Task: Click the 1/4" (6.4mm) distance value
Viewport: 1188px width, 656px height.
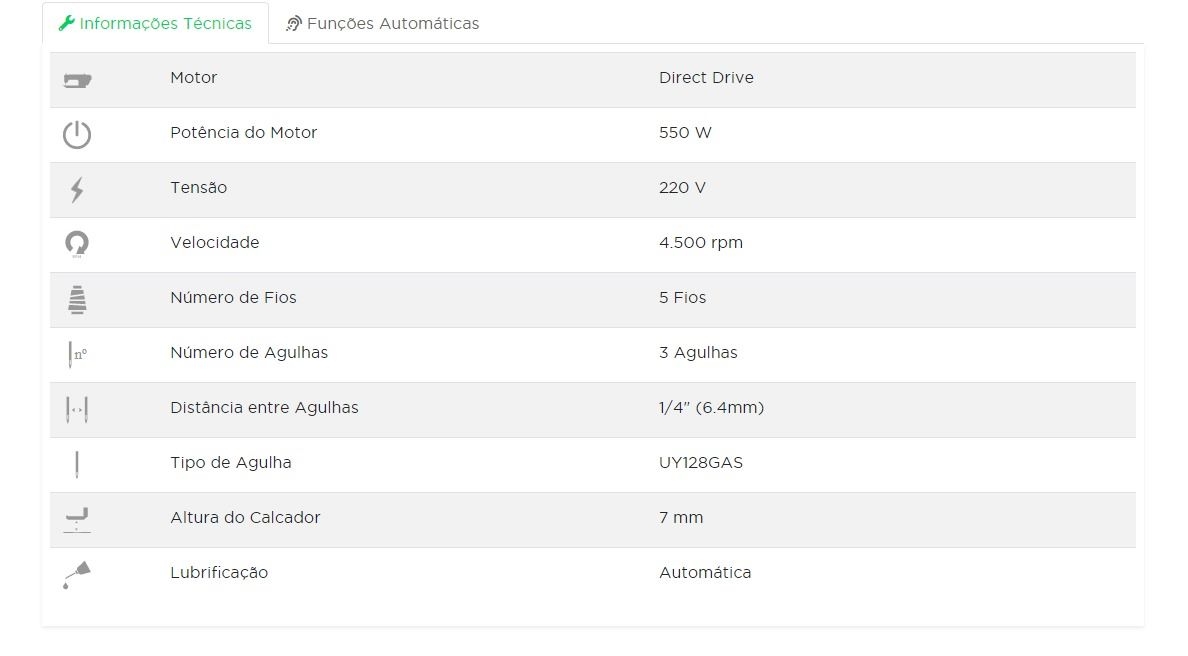Action: coord(711,408)
